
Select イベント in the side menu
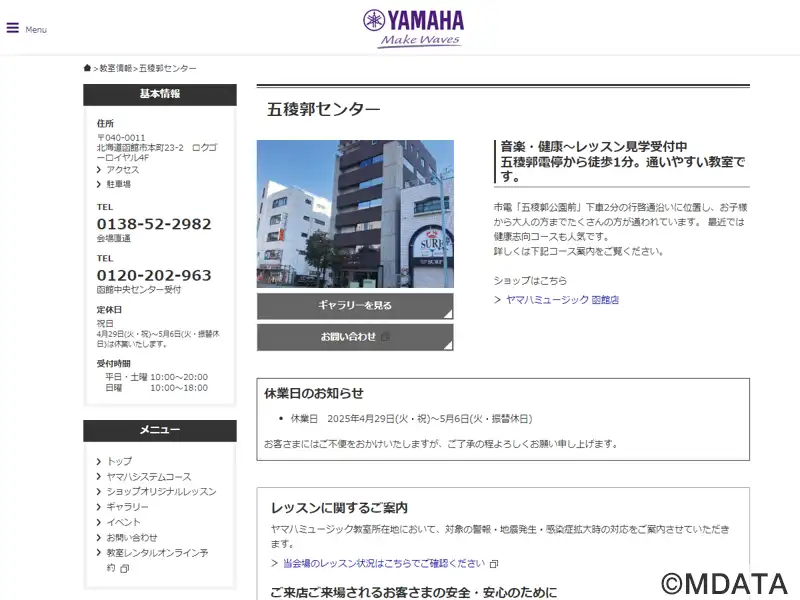123,522
